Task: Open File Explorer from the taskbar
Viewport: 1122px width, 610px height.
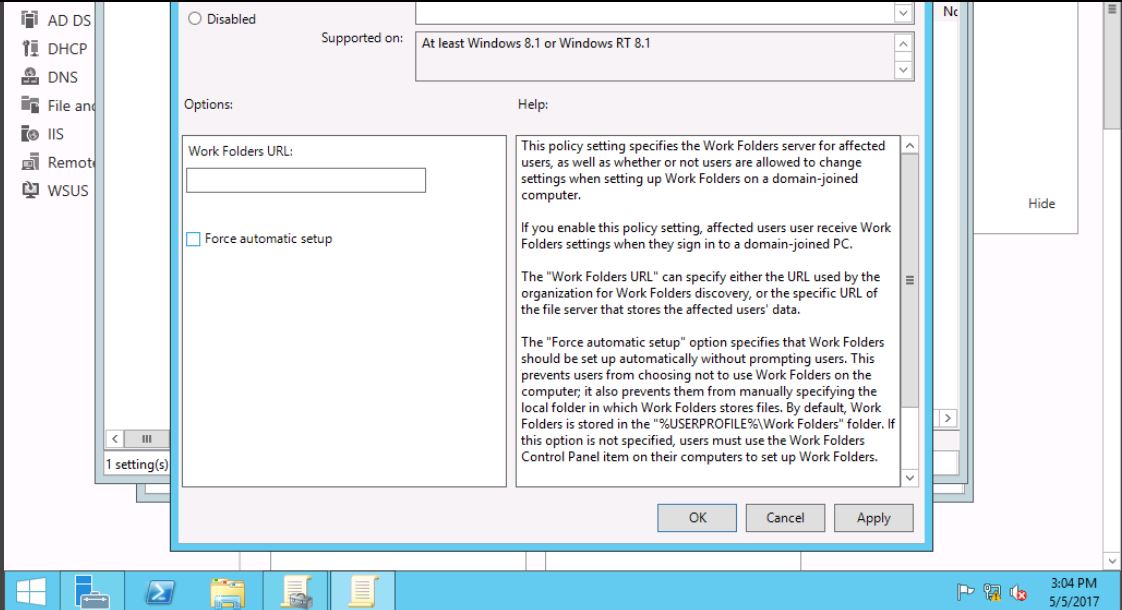Action: (230, 589)
